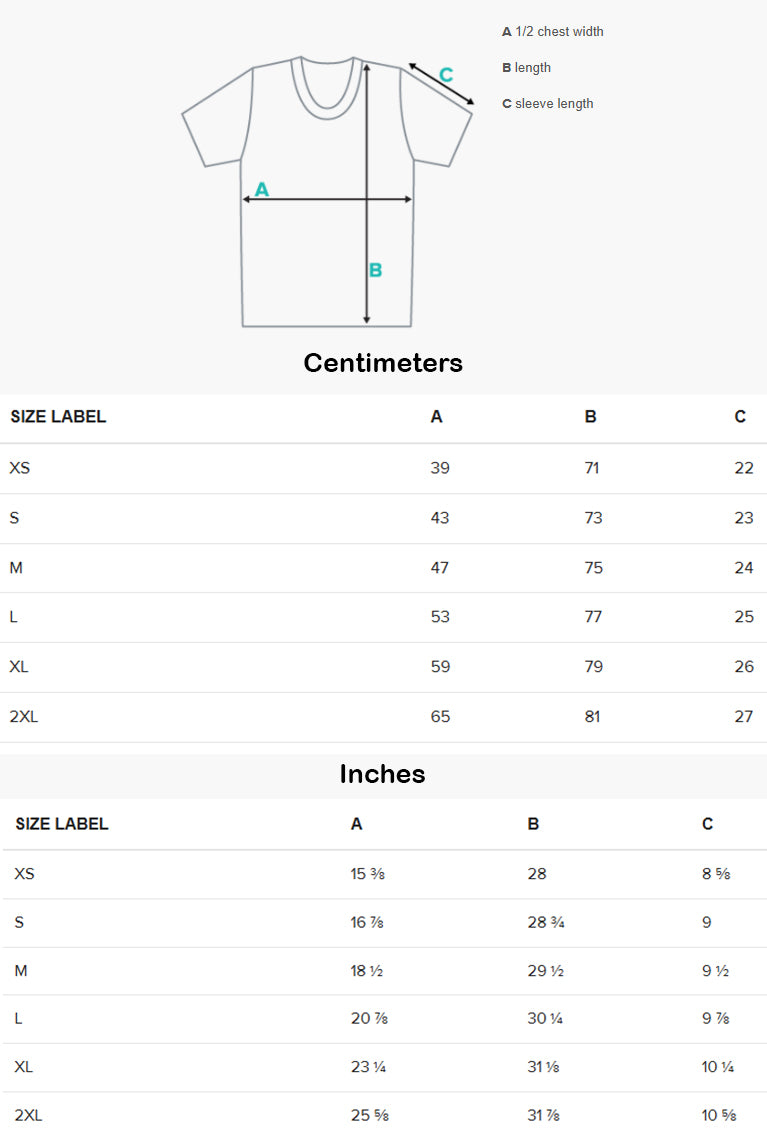This screenshot has height=1135, width=767.
Task: Select the 'B length' legend entry
Action: (x=527, y=68)
